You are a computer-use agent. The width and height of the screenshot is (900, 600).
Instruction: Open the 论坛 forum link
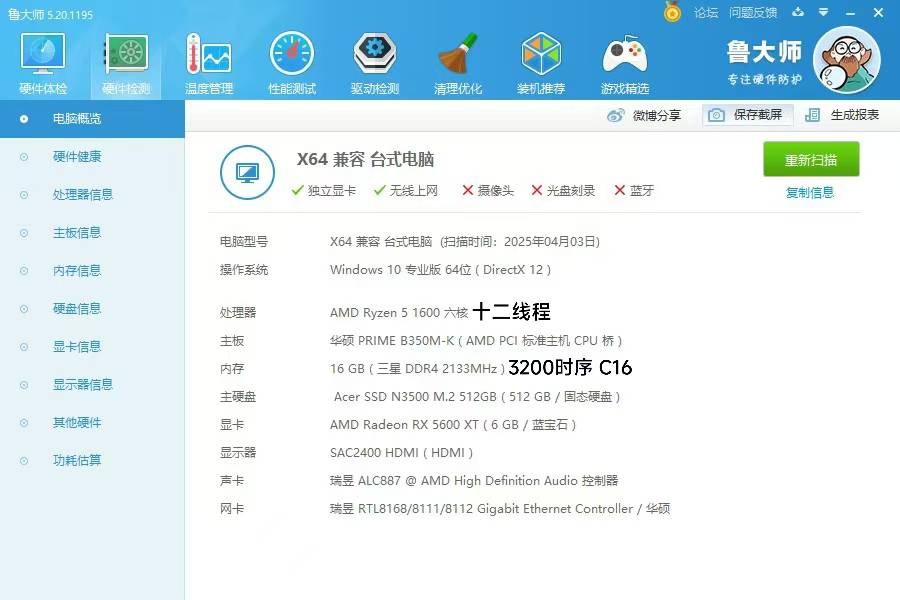(705, 13)
